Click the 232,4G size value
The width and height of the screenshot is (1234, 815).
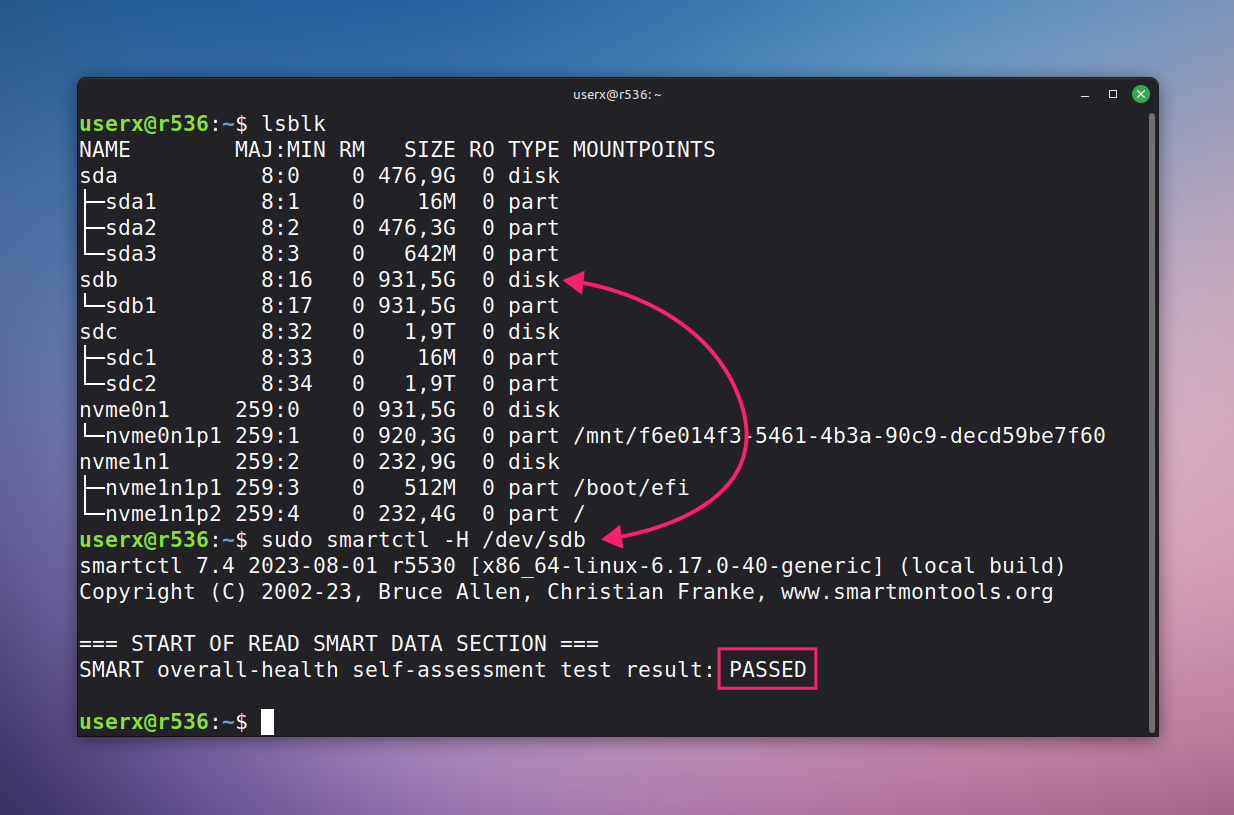coord(417,514)
